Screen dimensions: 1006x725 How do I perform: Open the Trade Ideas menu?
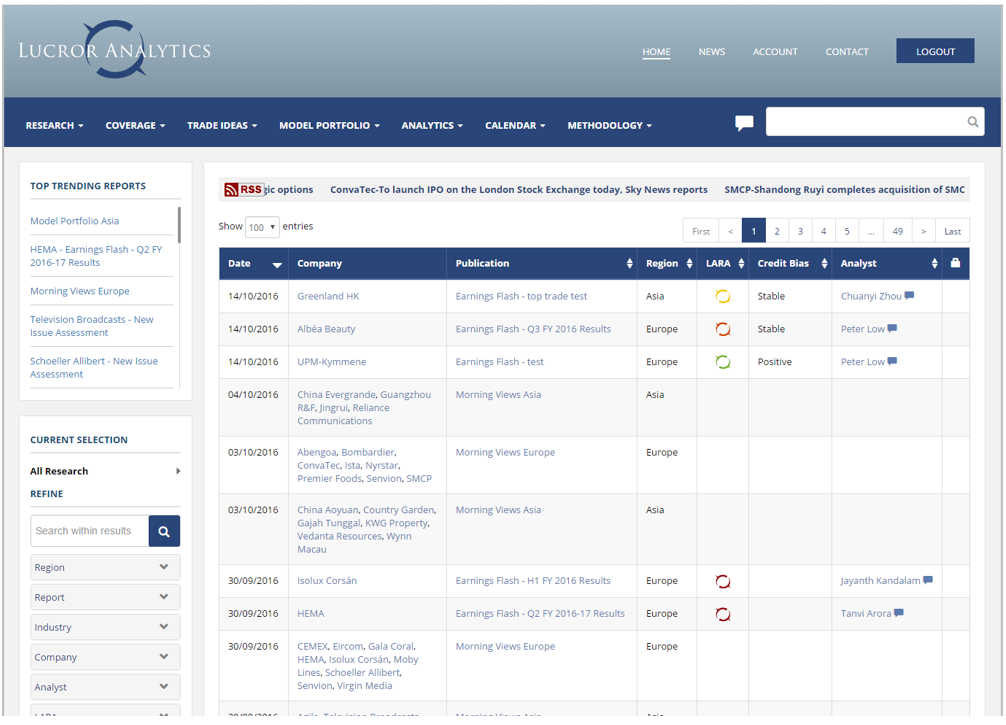[222, 126]
